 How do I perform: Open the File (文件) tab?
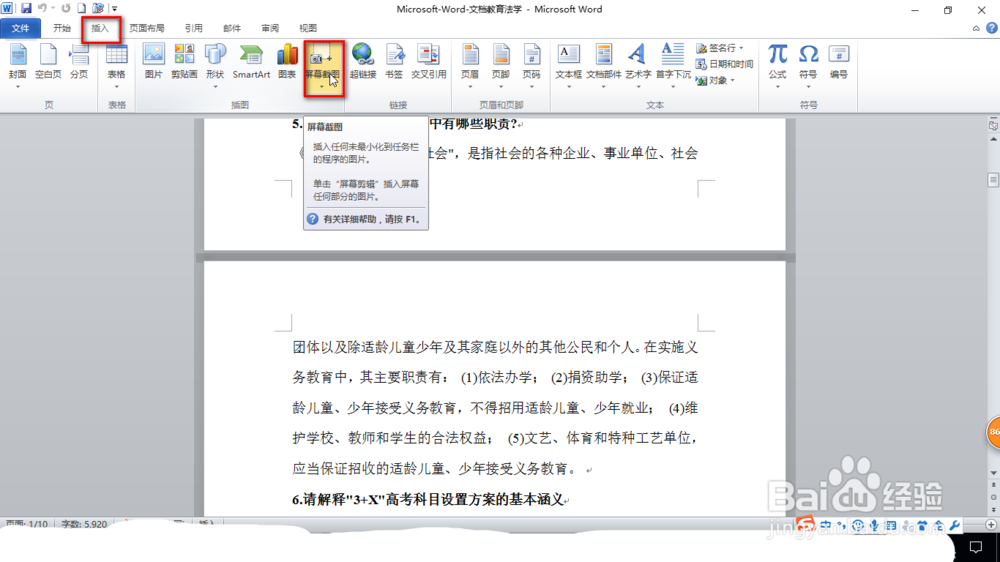click(20, 28)
